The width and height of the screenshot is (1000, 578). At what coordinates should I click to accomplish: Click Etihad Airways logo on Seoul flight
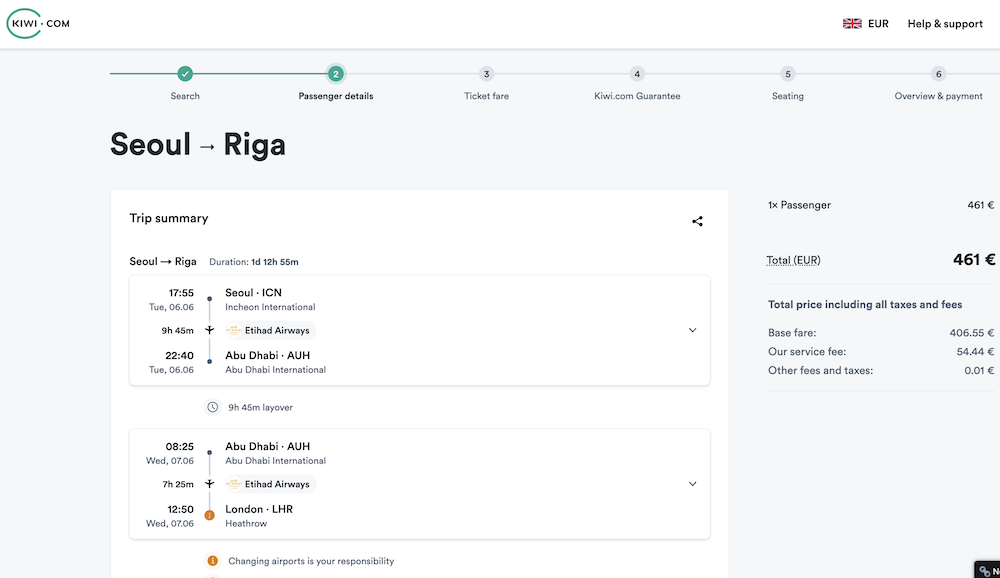[233, 331]
